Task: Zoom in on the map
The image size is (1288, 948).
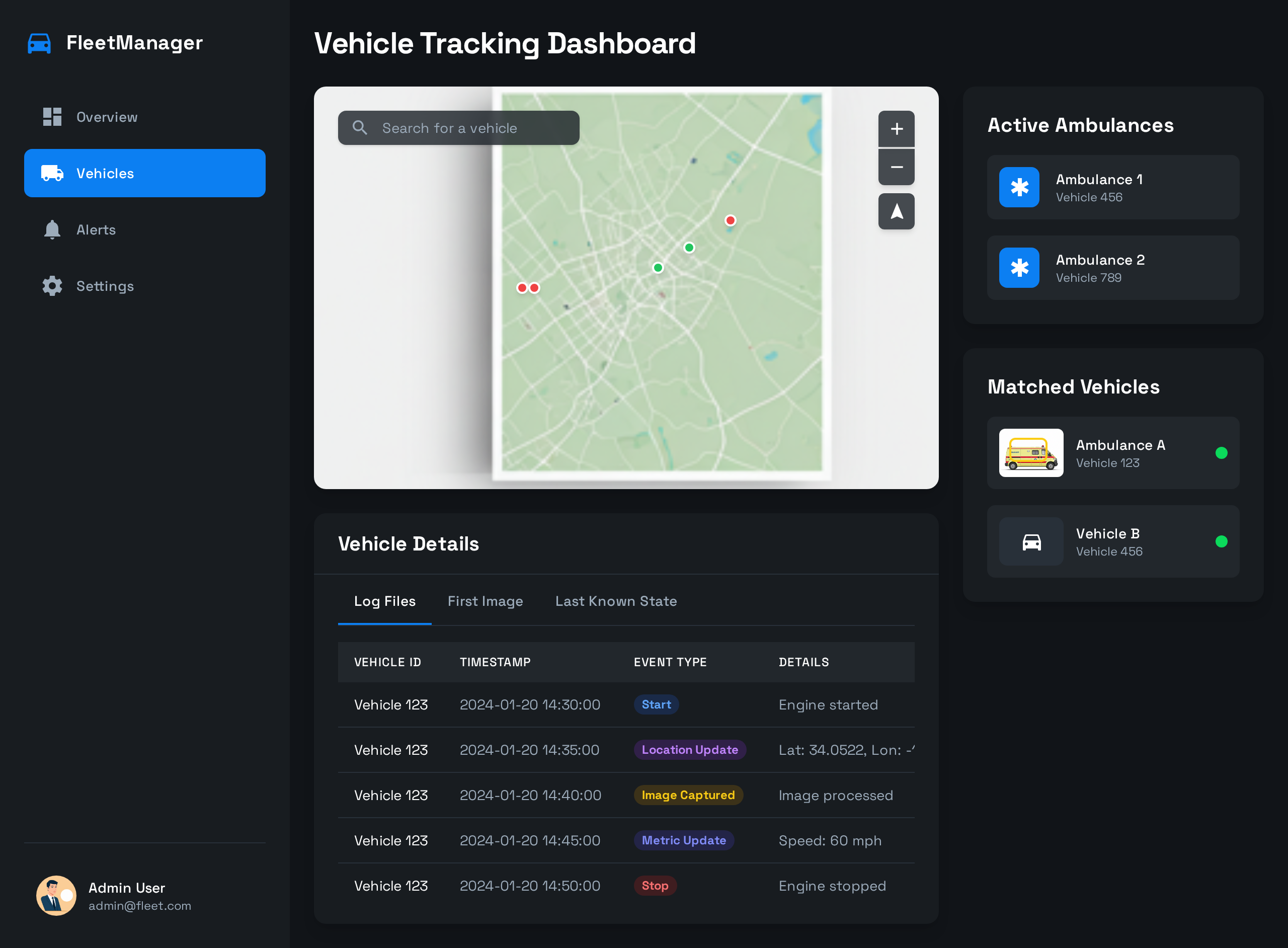Action: 896,129
